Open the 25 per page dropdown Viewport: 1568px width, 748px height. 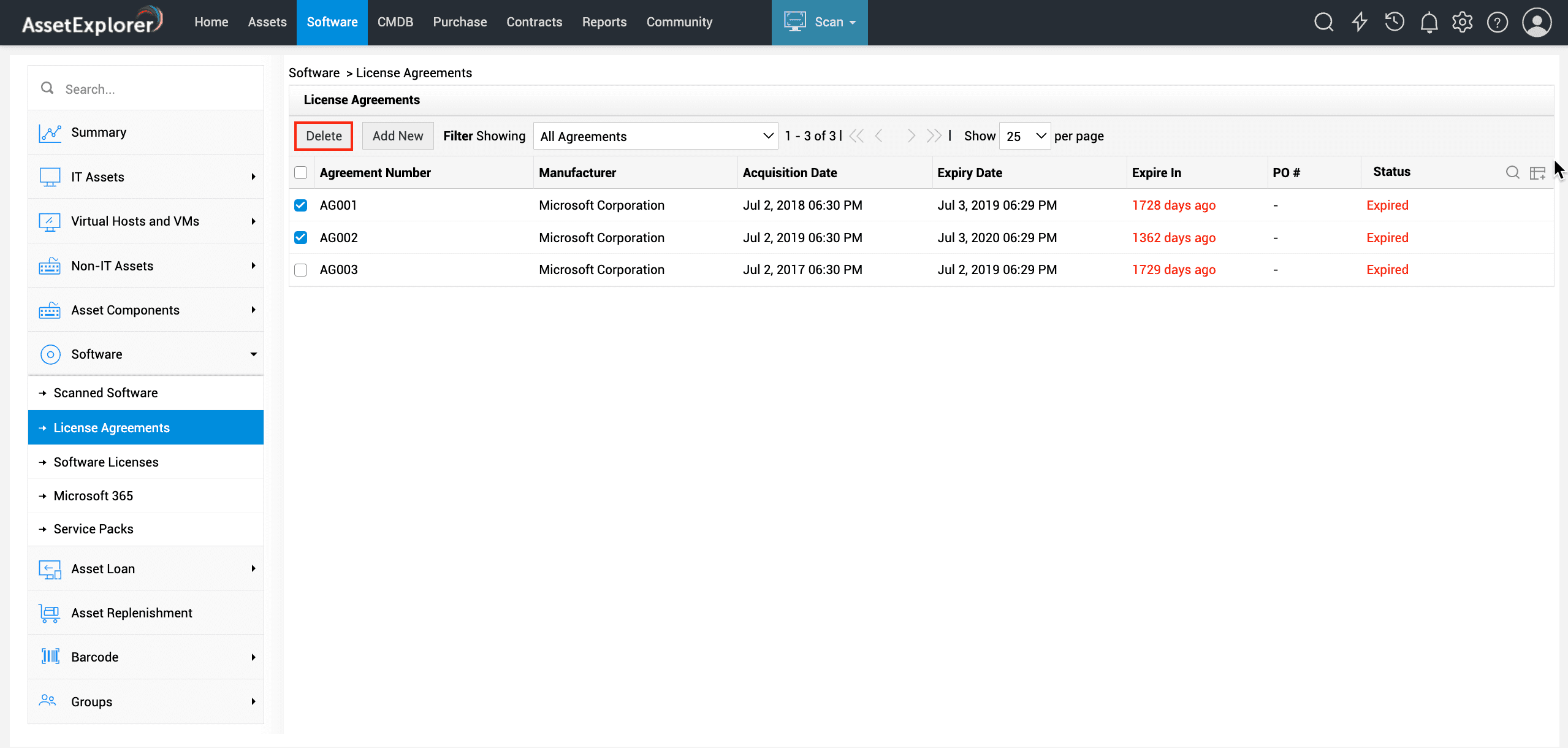click(1025, 136)
